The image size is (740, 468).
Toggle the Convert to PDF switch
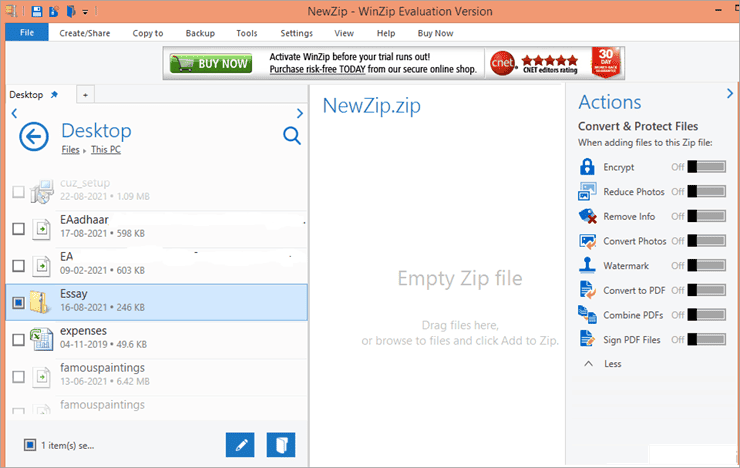pos(706,290)
